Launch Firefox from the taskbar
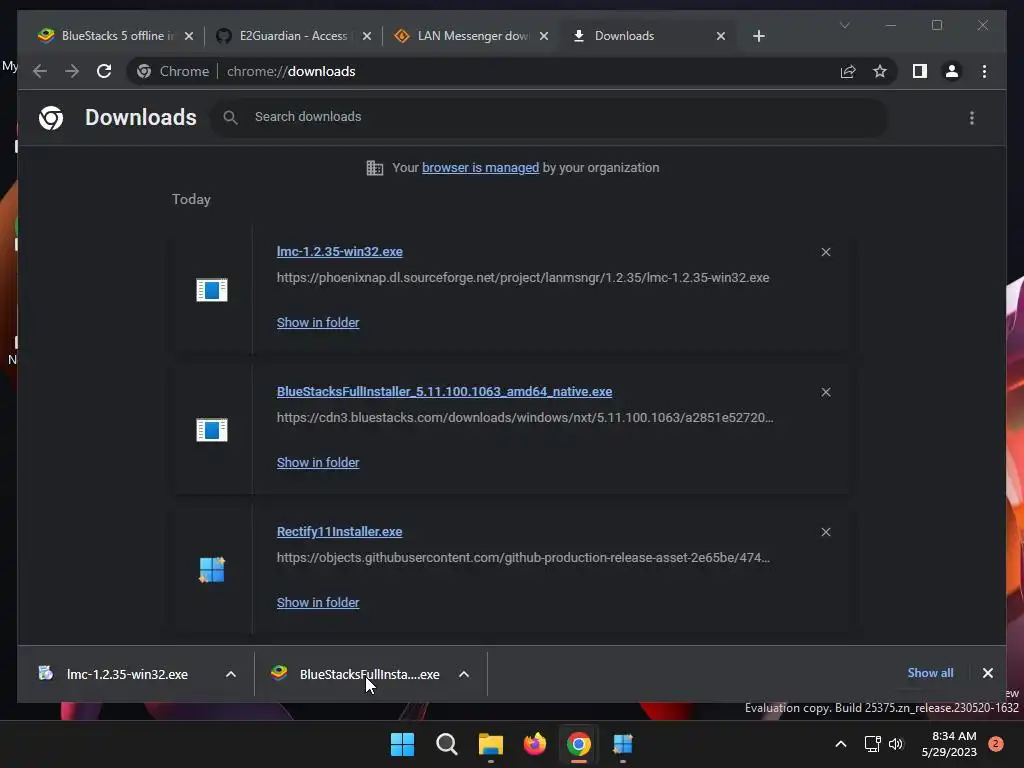 pyautogui.click(x=534, y=744)
